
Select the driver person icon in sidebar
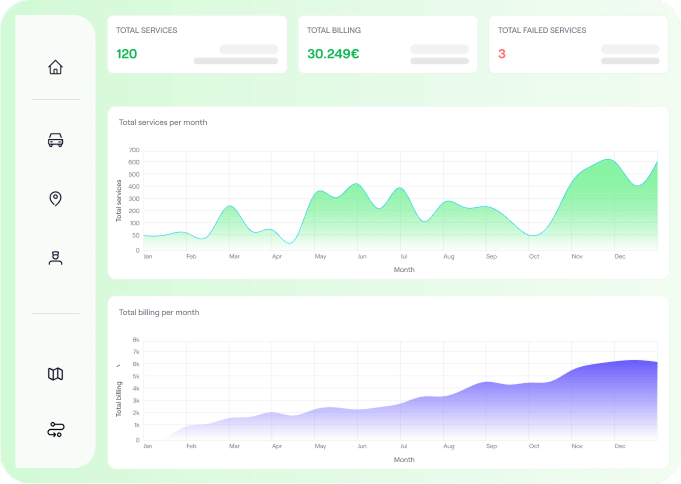tap(55, 258)
